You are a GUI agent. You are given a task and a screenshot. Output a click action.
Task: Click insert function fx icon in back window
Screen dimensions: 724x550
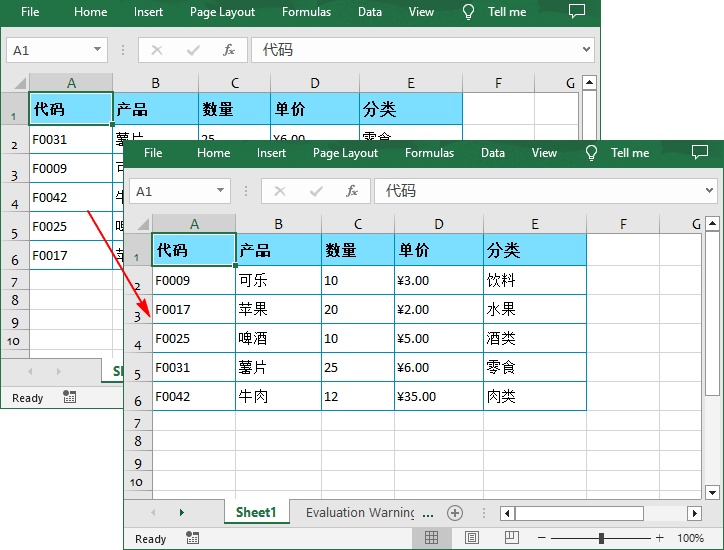point(229,50)
